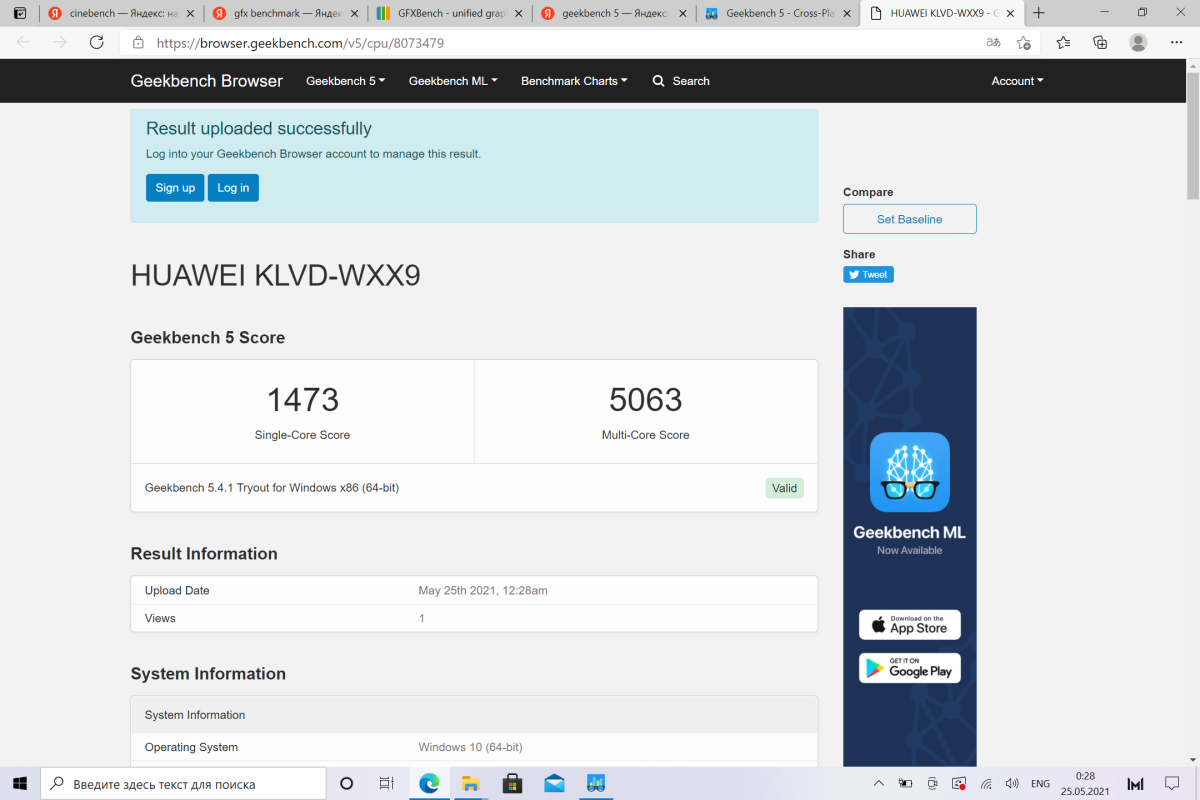Switch to the GFXBench browser tab
This screenshot has height=800, width=1200.
tap(448, 13)
